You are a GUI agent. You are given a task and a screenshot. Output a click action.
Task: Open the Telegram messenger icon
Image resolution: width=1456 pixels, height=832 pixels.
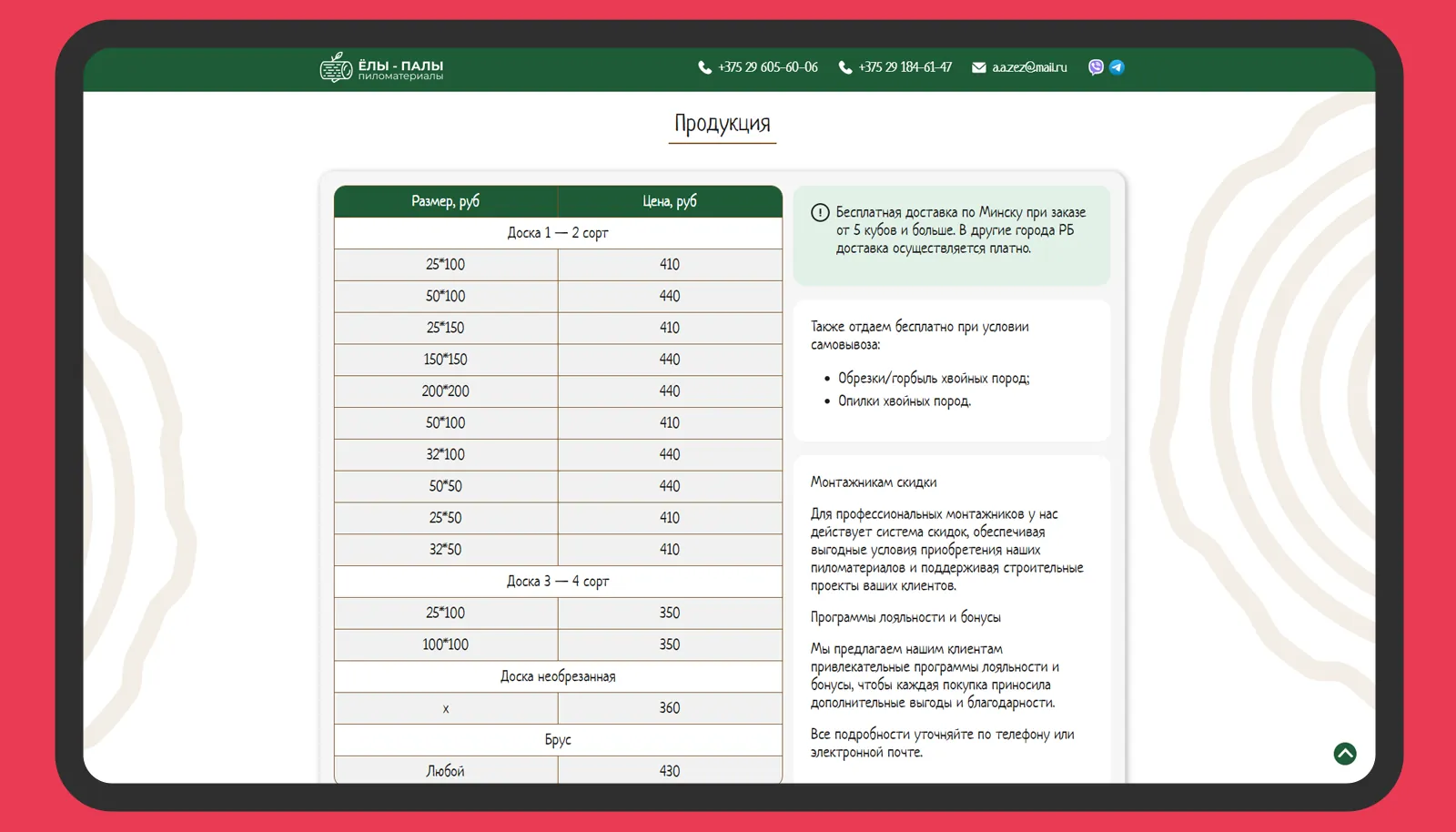click(1117, 67)
